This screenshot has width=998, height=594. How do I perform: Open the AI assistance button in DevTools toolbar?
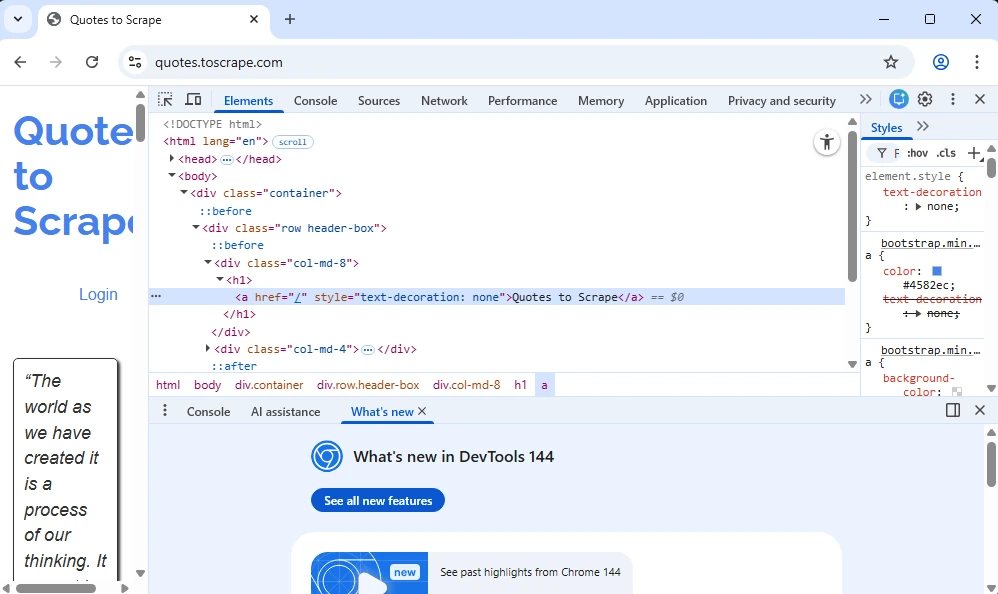[898, 100]
